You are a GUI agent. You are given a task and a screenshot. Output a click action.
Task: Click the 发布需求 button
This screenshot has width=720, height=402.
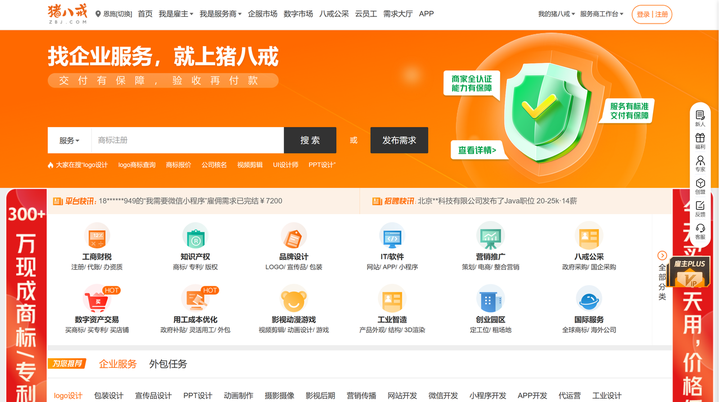pos(399,140)
